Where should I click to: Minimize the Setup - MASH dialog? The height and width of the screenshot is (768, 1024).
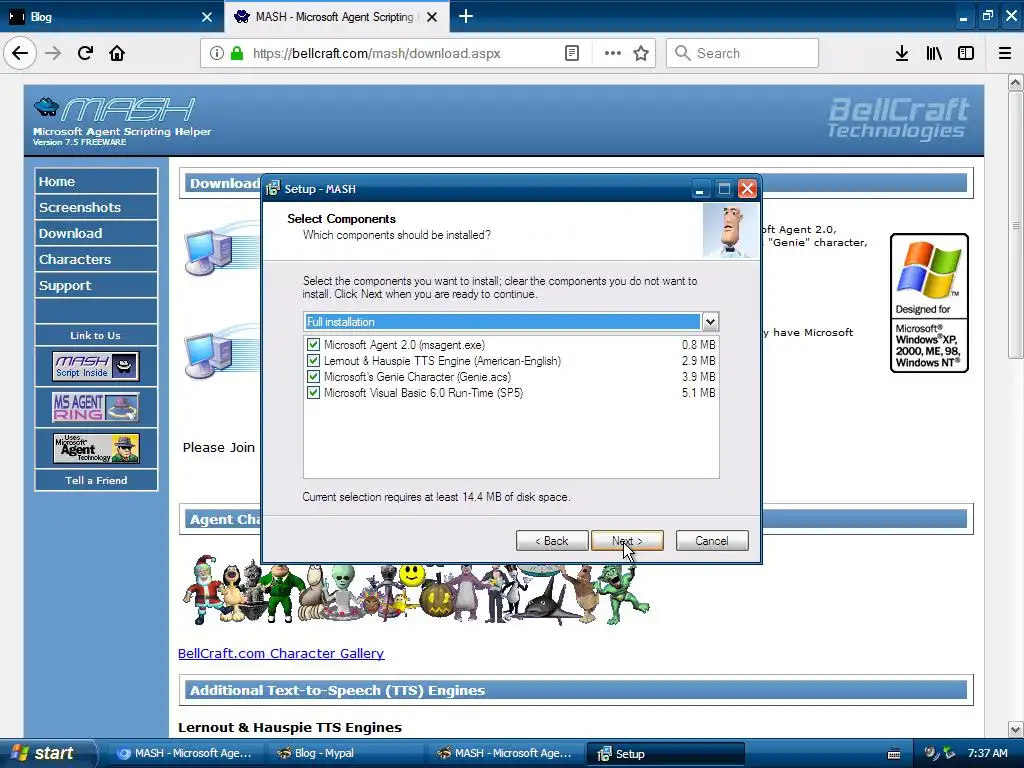(699, 189)
